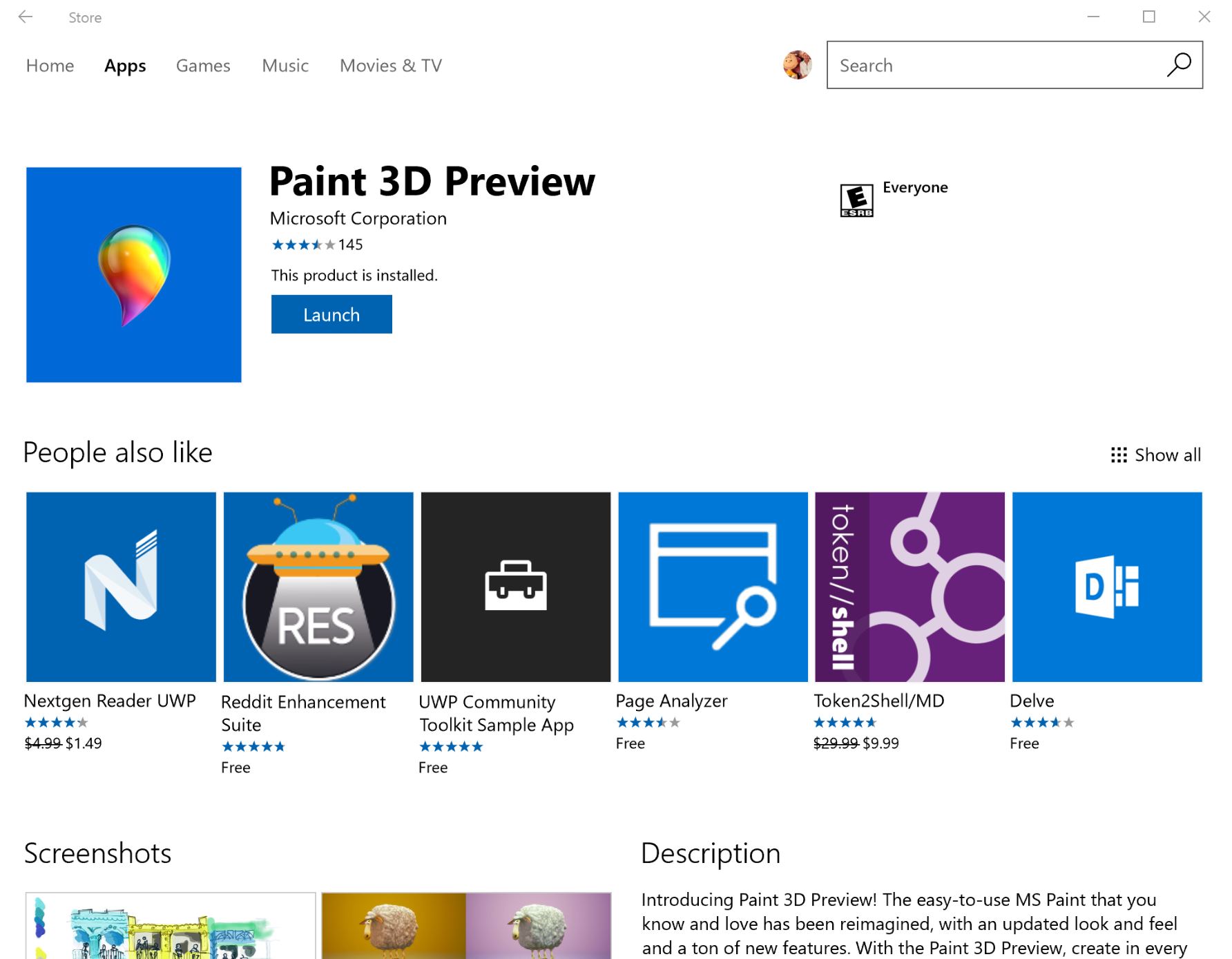Click the magnifying glass search icon
This screenshot has width=1232, height=959.
(x=1179, y=65)
